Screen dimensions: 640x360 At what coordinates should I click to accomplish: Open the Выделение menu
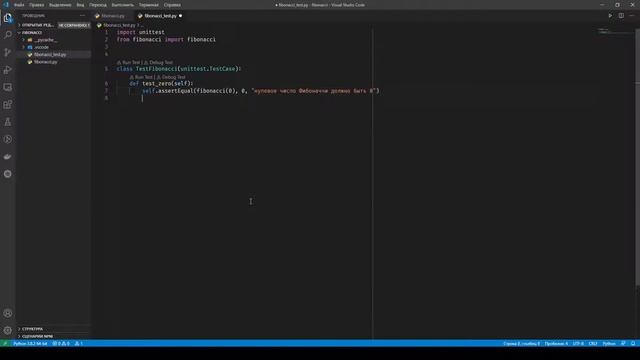pyautogui.click(x=60, y=5)
